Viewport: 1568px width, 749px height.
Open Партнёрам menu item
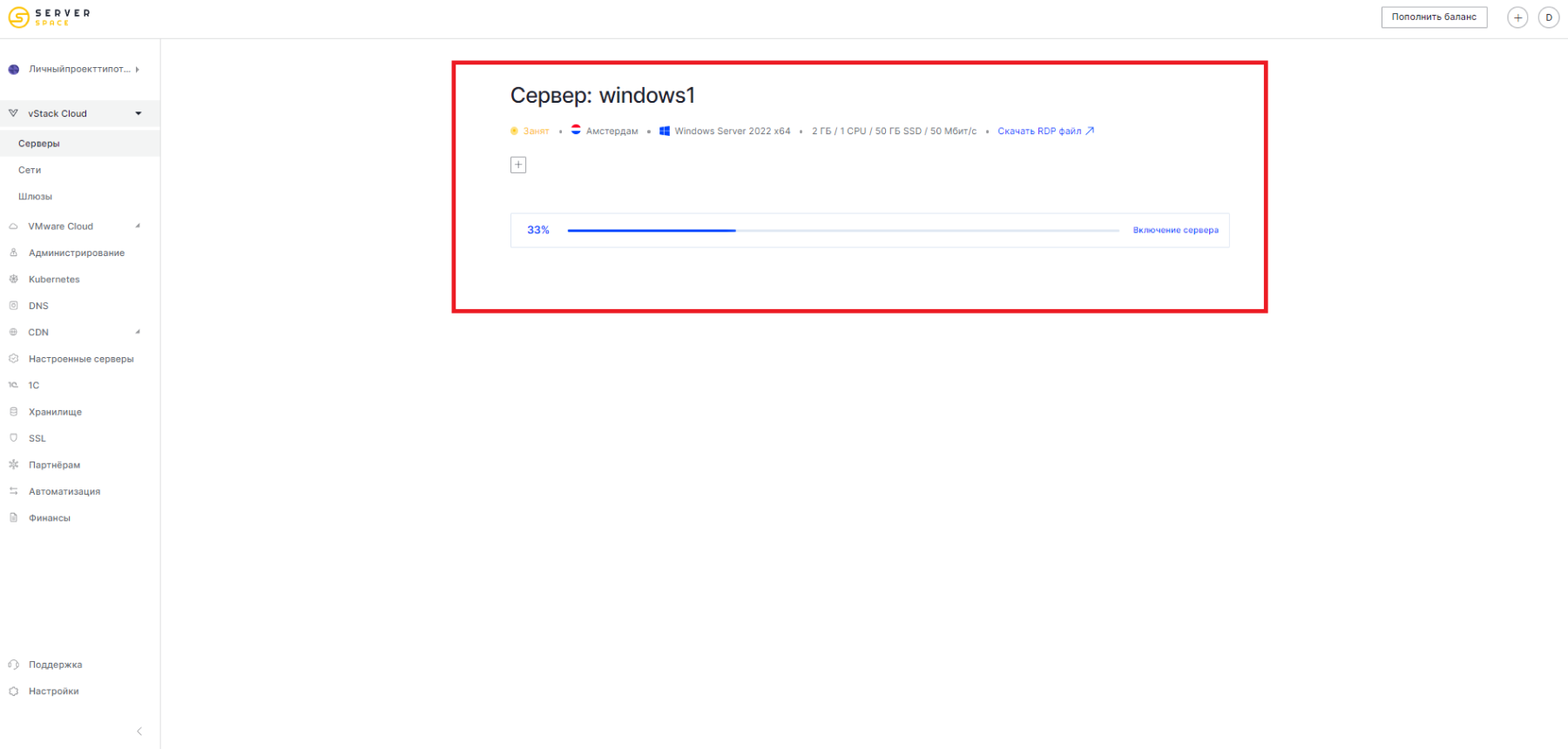point(54,465)
